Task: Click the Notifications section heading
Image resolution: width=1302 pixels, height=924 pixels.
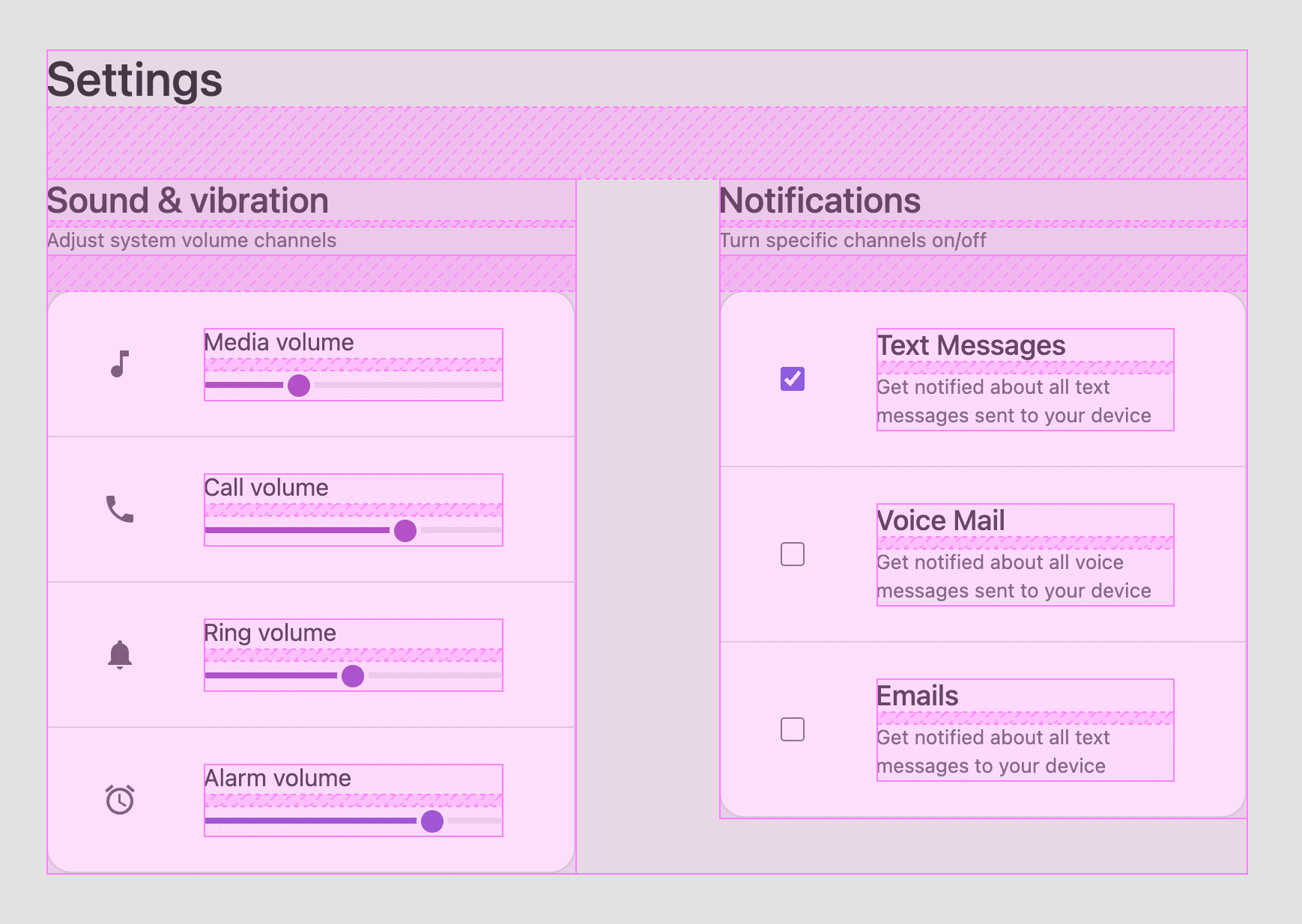Action: pyautogui.click(x=820, y=201)
